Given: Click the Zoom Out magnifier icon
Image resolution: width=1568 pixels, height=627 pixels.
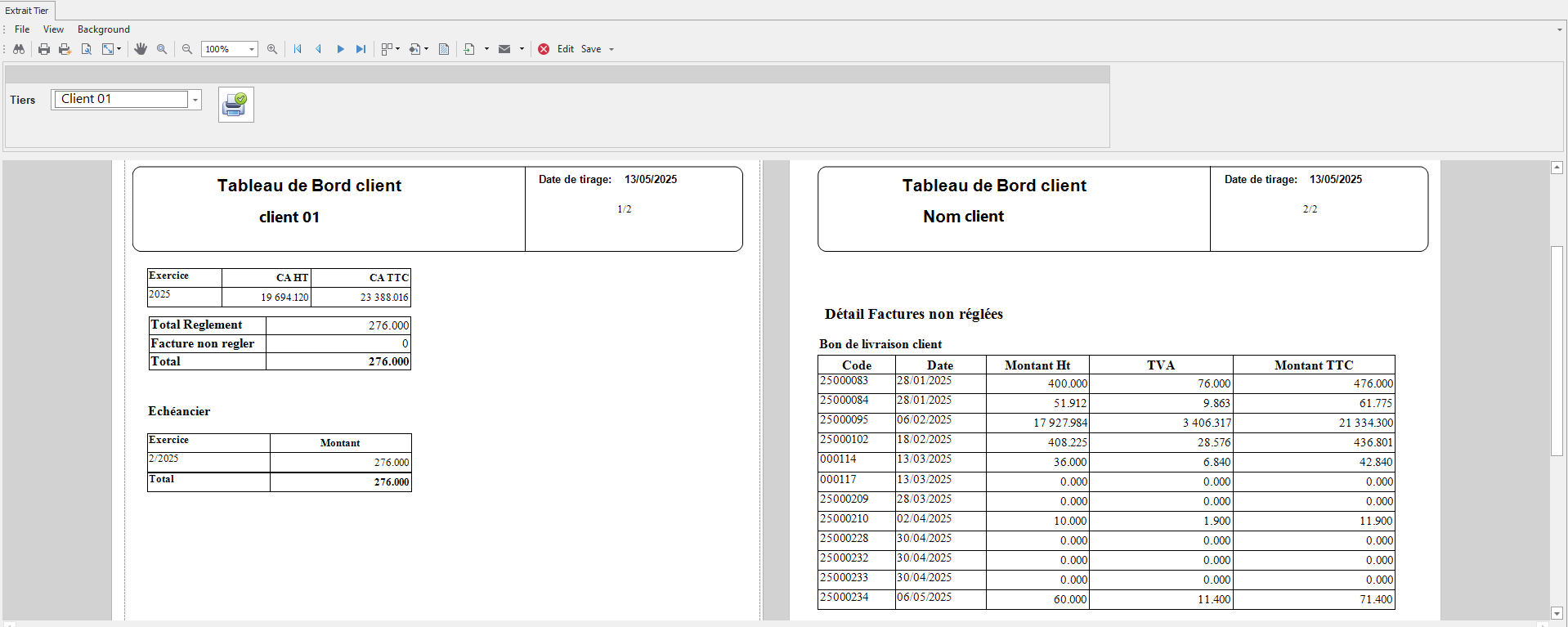Looking at the screenshot, I should pos(187,49).
